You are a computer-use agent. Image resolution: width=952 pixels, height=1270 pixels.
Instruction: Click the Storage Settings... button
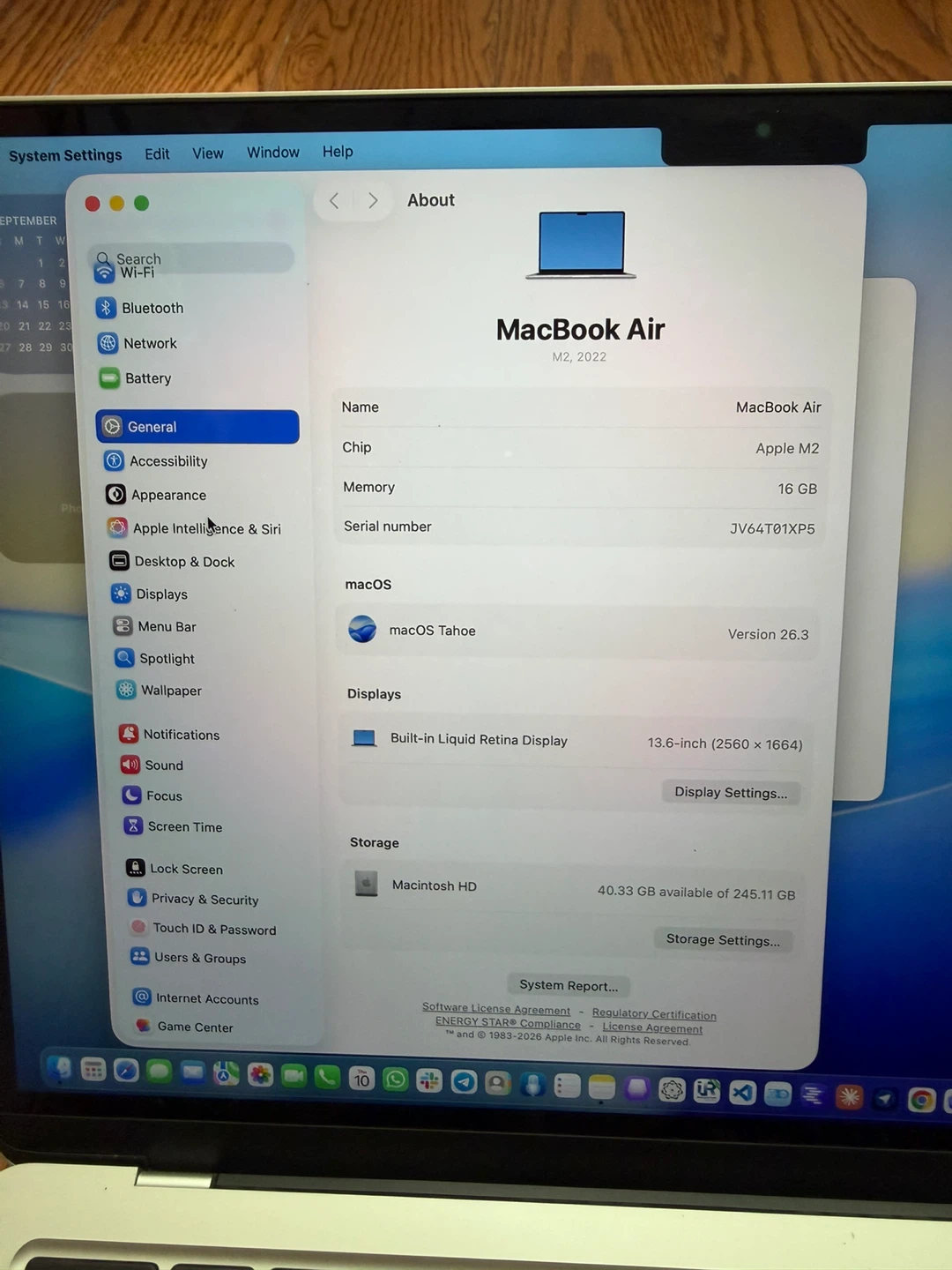pyautogui.click(x=723, y=939)
